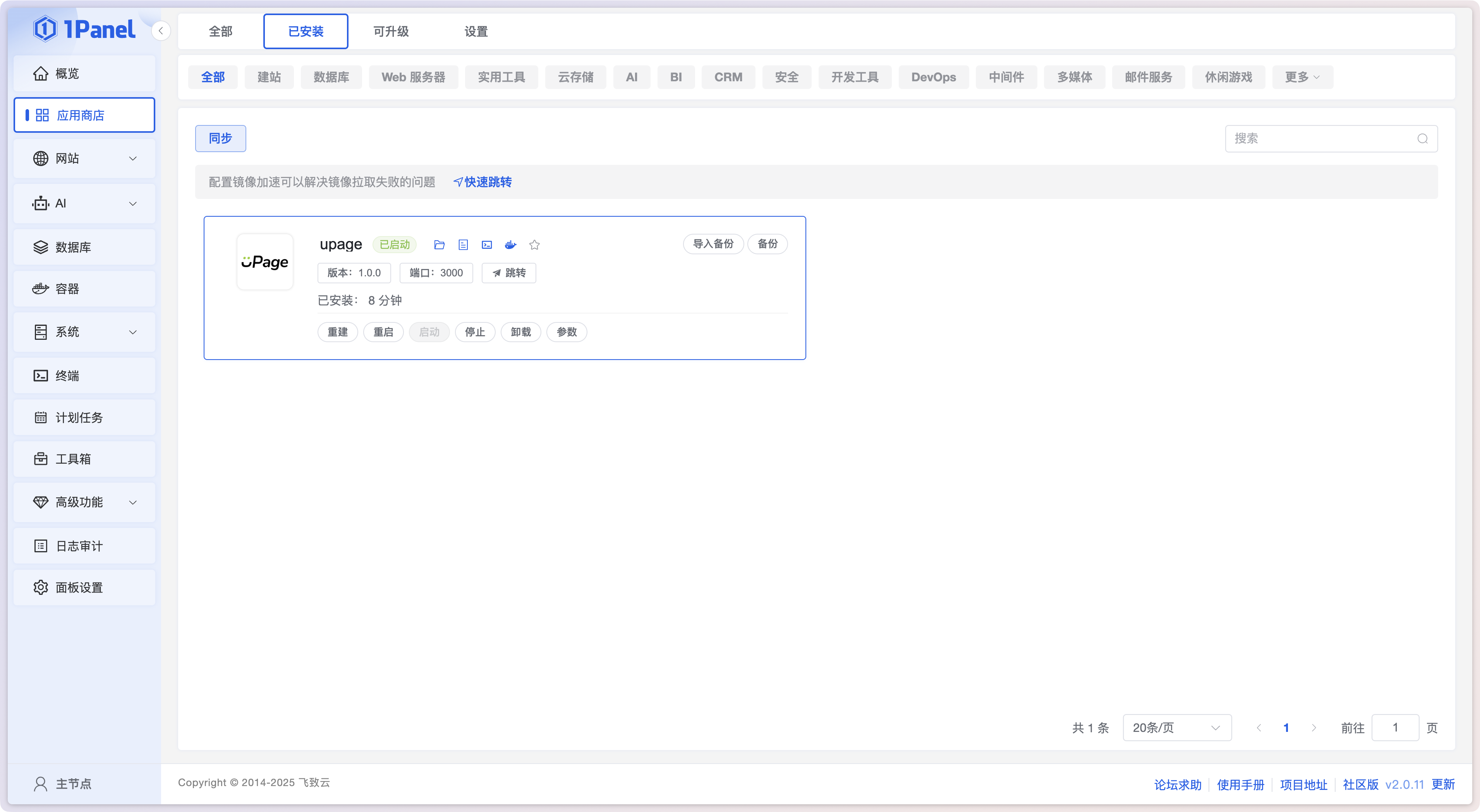Follow the 快速跳转 link
Image resolution: width=1480 pixels, height=812 pixels.
482,182
